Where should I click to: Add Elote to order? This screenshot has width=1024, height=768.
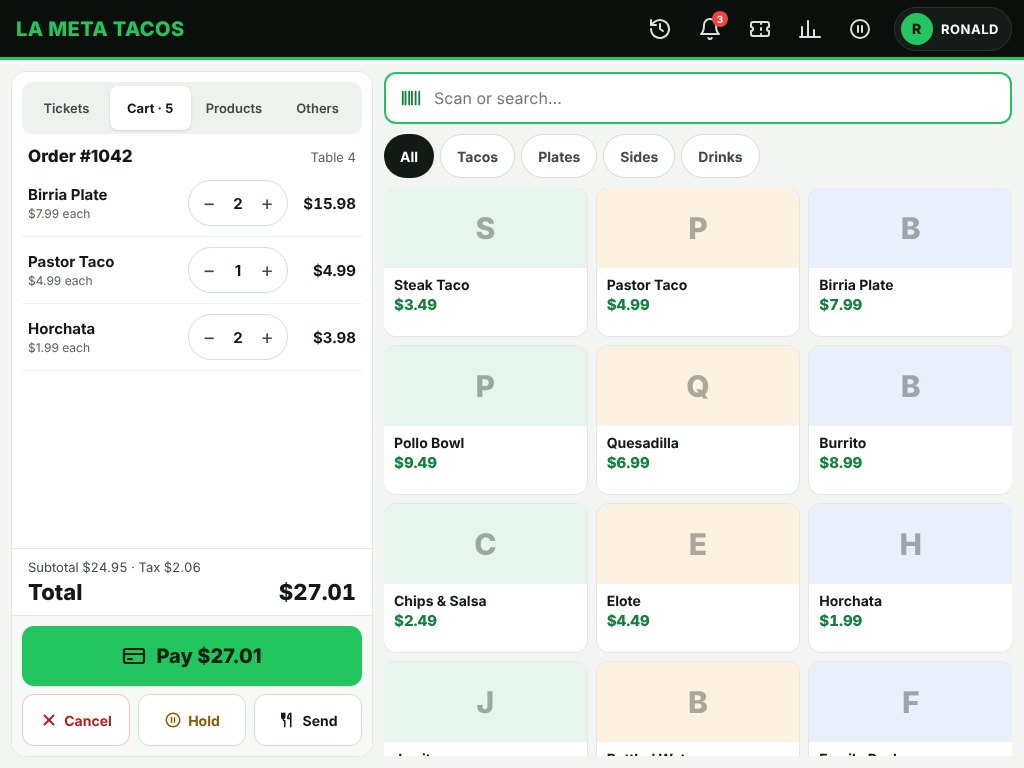(x=697, y=578)
